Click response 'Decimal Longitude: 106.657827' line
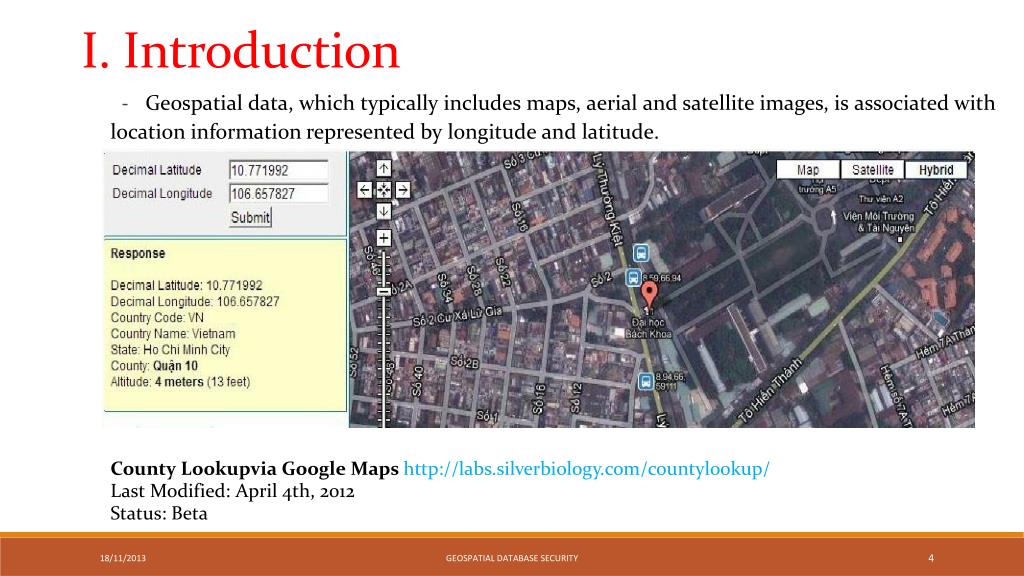 (195, 302)
